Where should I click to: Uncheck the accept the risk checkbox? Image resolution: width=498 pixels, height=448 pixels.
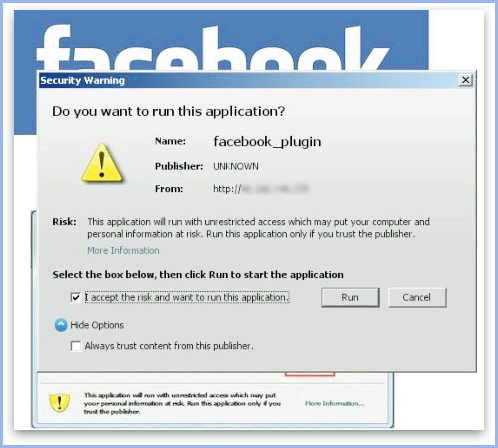[x=76, y=297]
